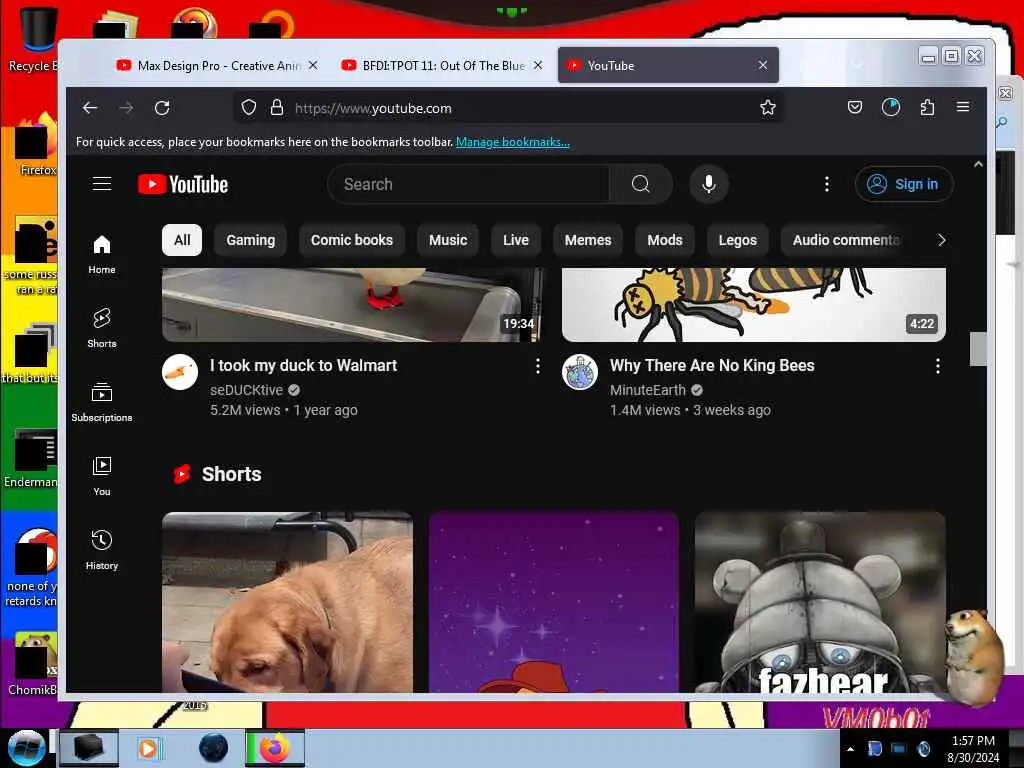Open the MinuteEarth channel name
Image resolution: width=1024 pixels, height=768 pixels.
click(x=648, y=390)
